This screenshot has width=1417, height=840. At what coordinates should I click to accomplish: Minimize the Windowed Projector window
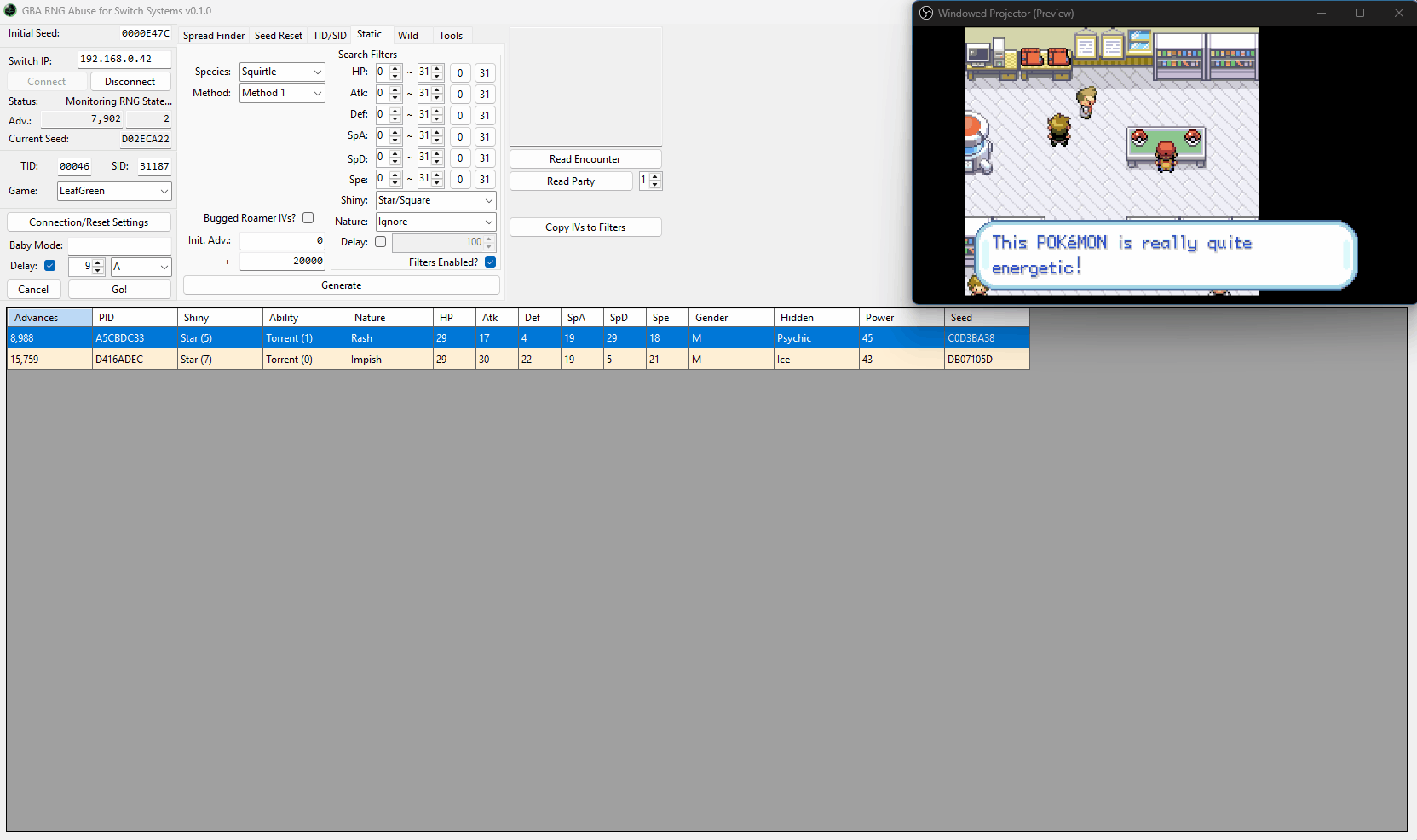[x=1322, y=14]
